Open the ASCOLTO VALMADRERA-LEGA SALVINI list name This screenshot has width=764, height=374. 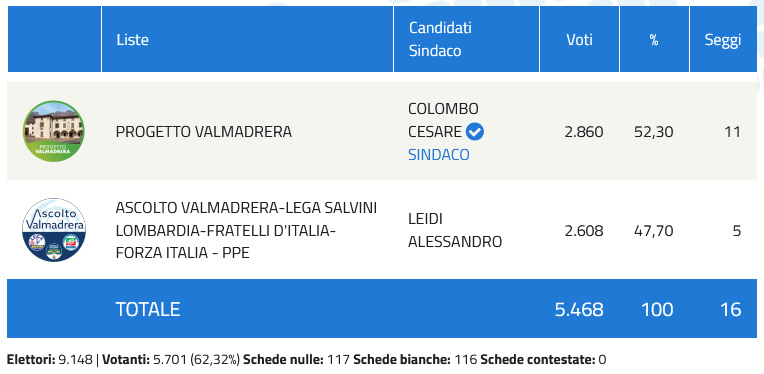[x=246, y=230]
